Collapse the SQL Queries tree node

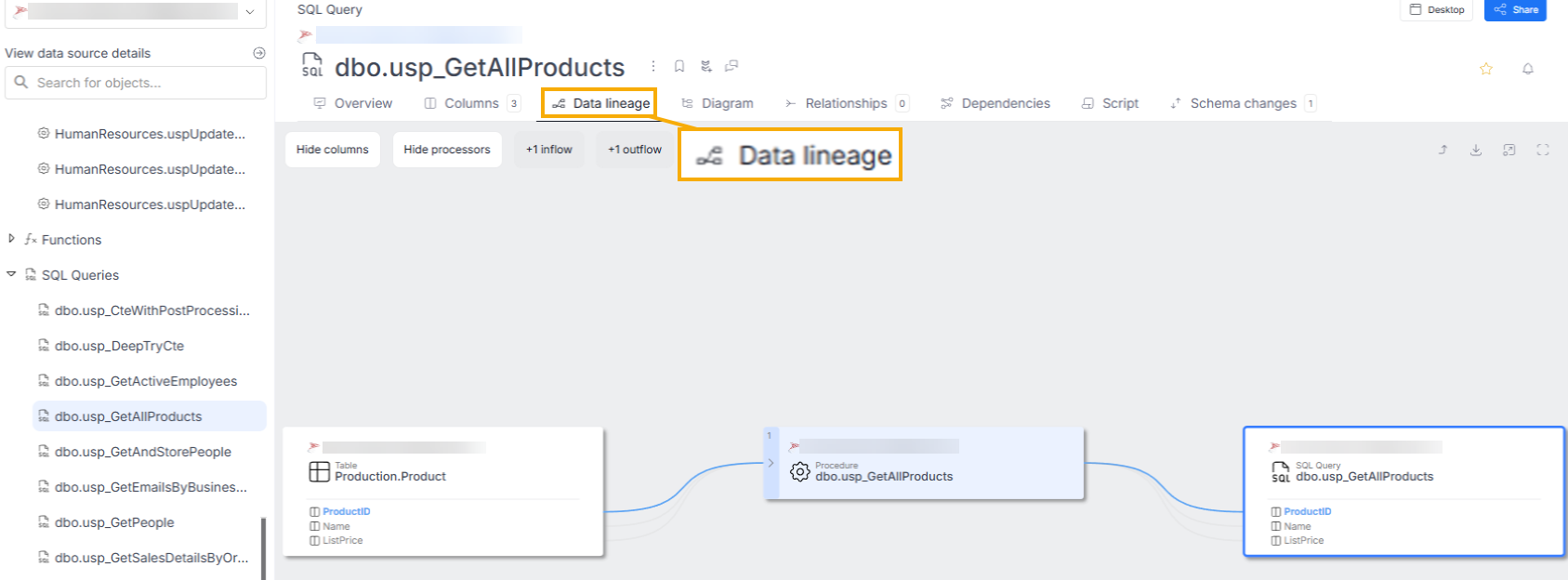coord(11,274)
